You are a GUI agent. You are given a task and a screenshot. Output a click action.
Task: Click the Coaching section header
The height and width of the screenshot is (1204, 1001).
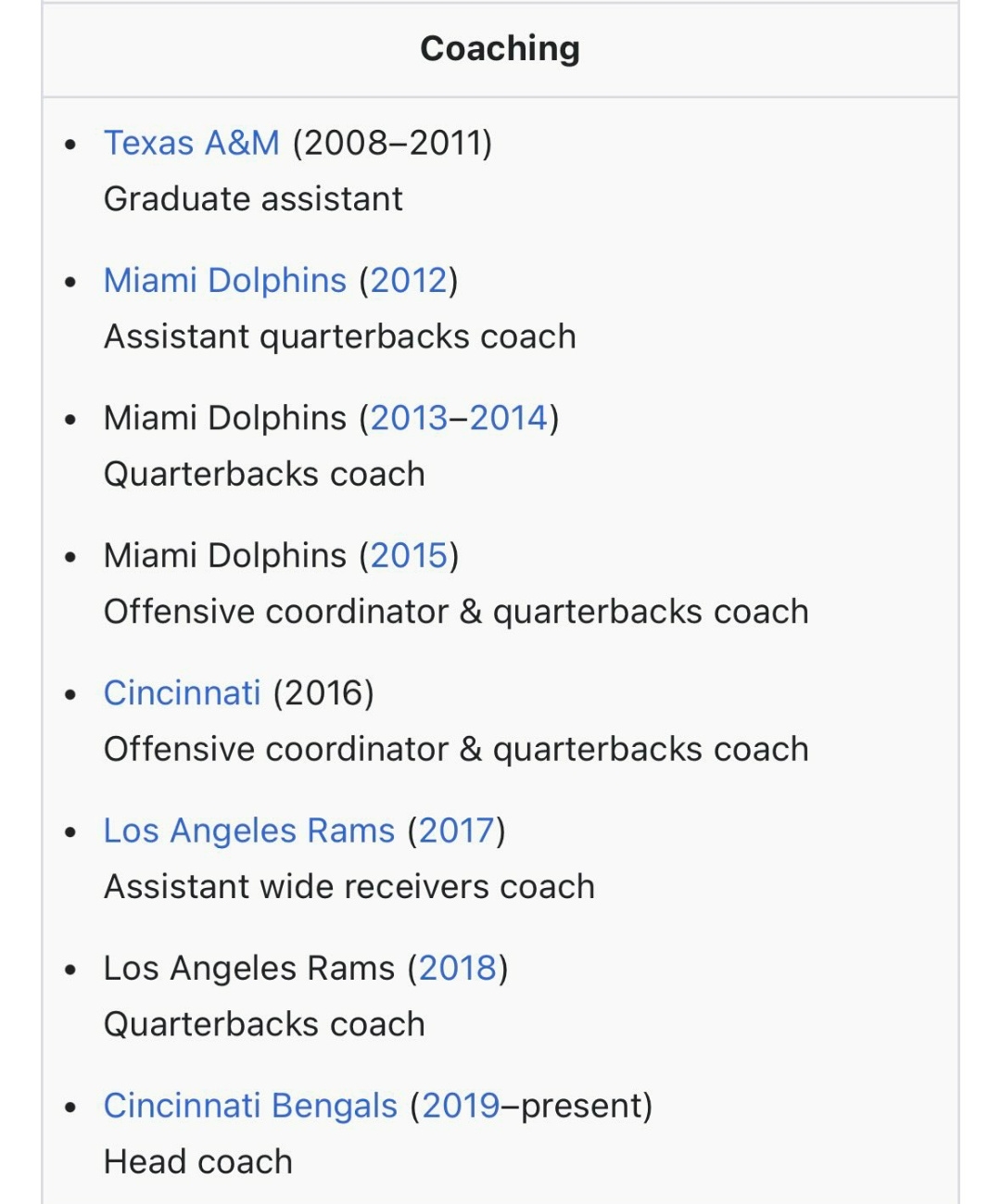point(500,49)
